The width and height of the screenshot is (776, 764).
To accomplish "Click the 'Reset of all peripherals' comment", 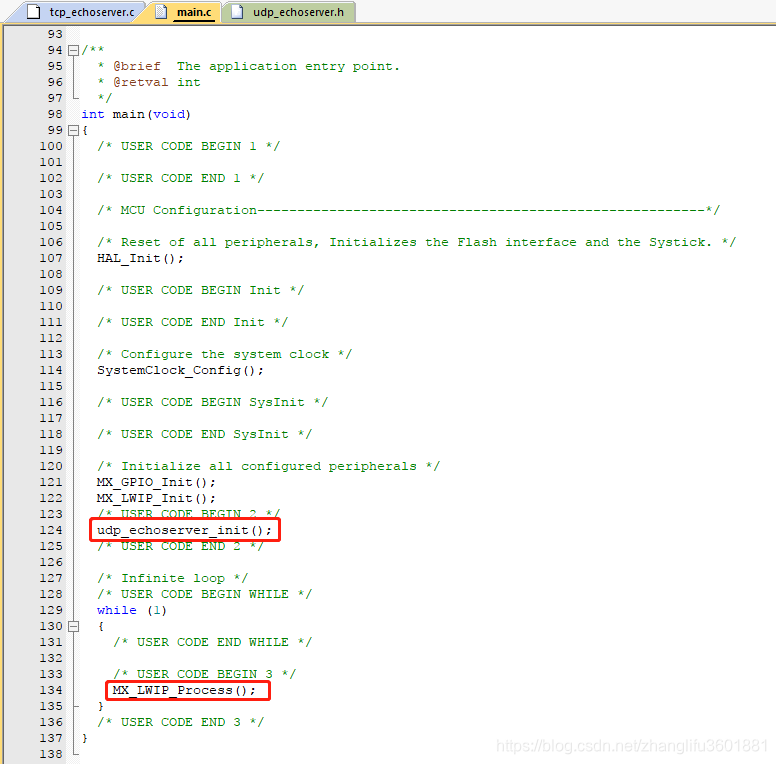I will point(417,242).
